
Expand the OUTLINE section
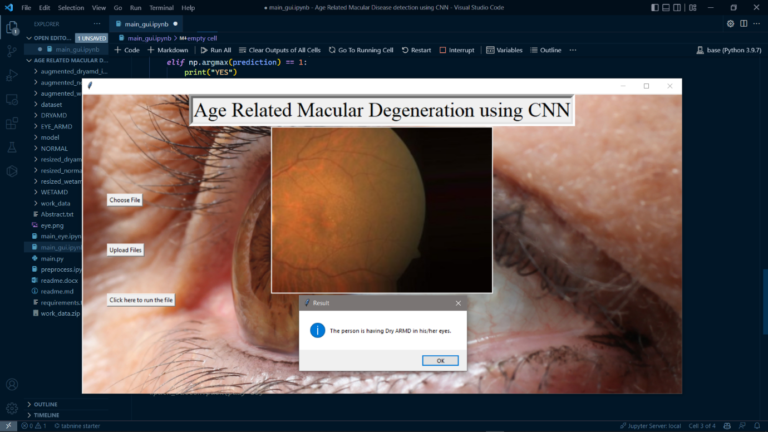[x=45, y=404]
